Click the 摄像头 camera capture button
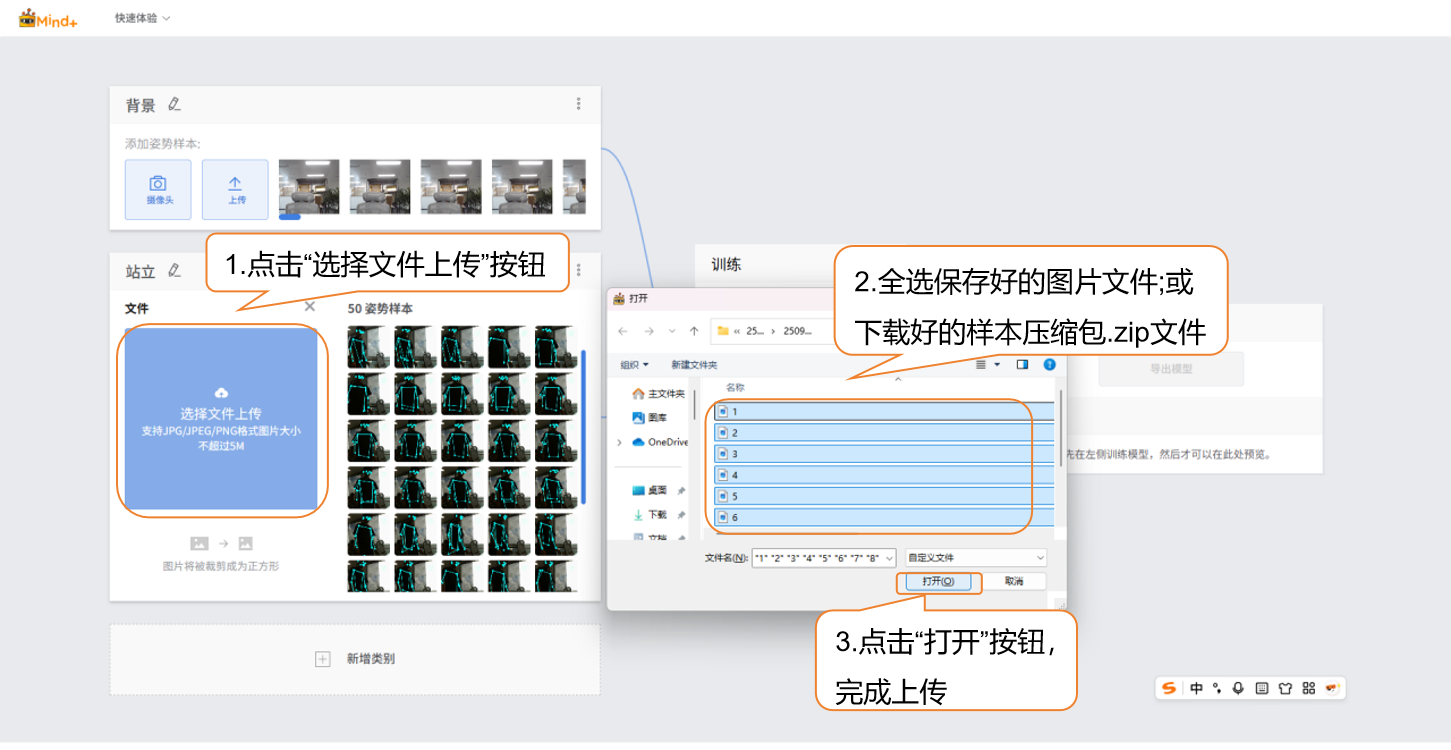1451x750 pixels. coord(158,189)
